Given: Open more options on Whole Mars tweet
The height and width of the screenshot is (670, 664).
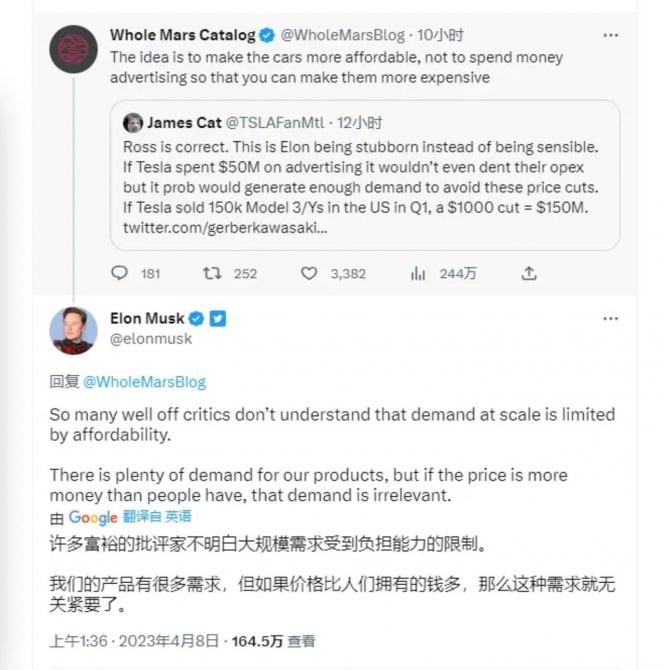Looking at the screenshot, I should pyautogui.click(x=610, y=35).
